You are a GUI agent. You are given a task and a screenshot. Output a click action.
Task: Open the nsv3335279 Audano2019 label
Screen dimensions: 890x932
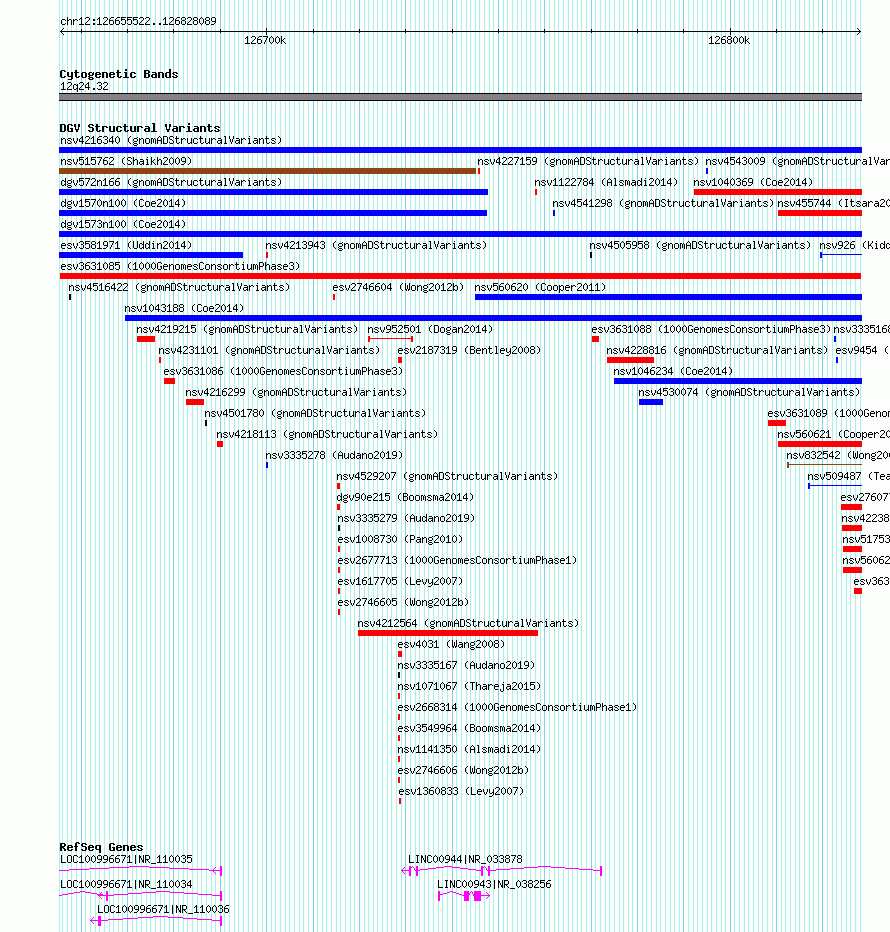(406, 518)
